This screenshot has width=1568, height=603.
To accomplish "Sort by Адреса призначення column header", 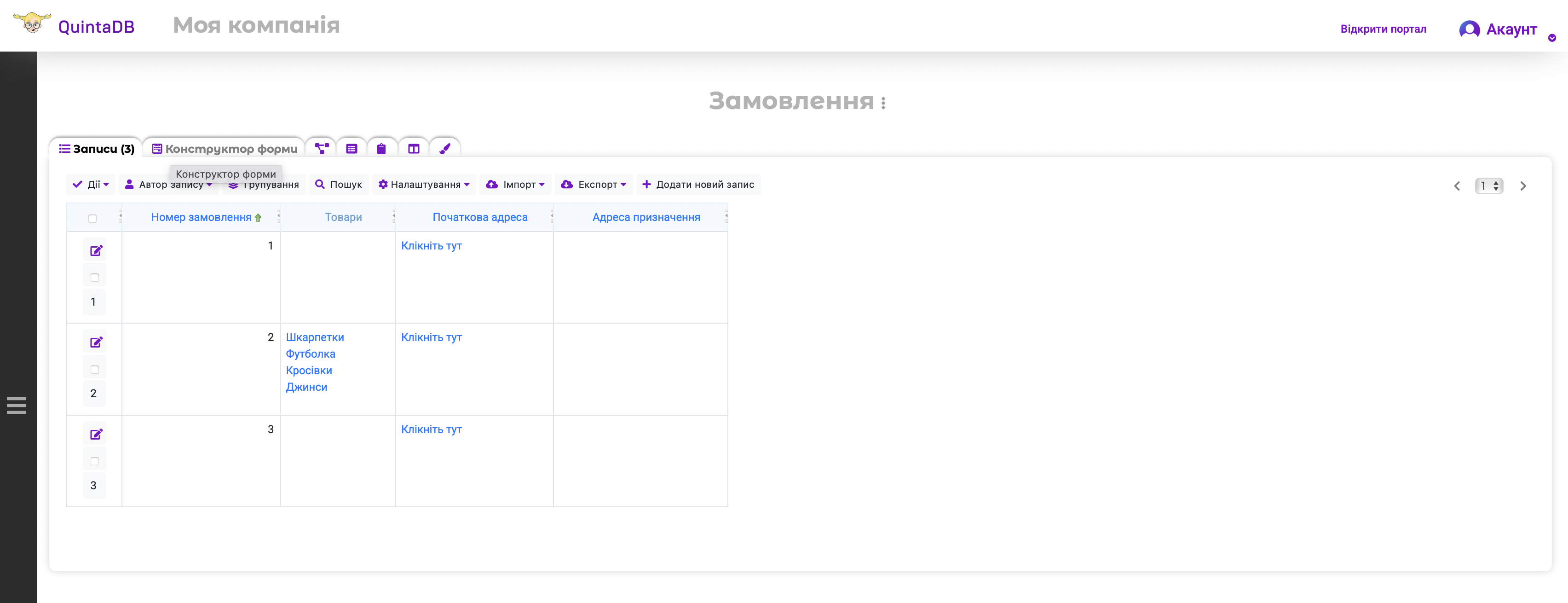I will (x=646, y=217).
